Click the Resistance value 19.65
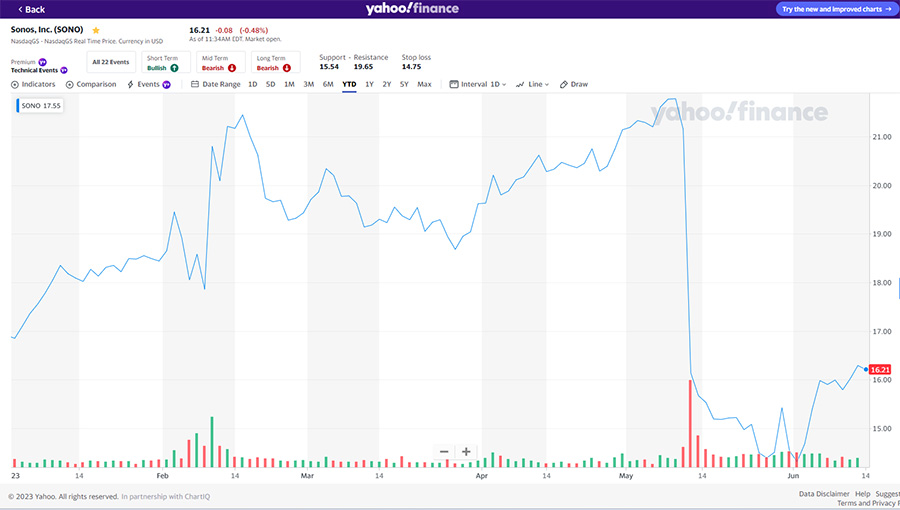 (x=363, y=67)
